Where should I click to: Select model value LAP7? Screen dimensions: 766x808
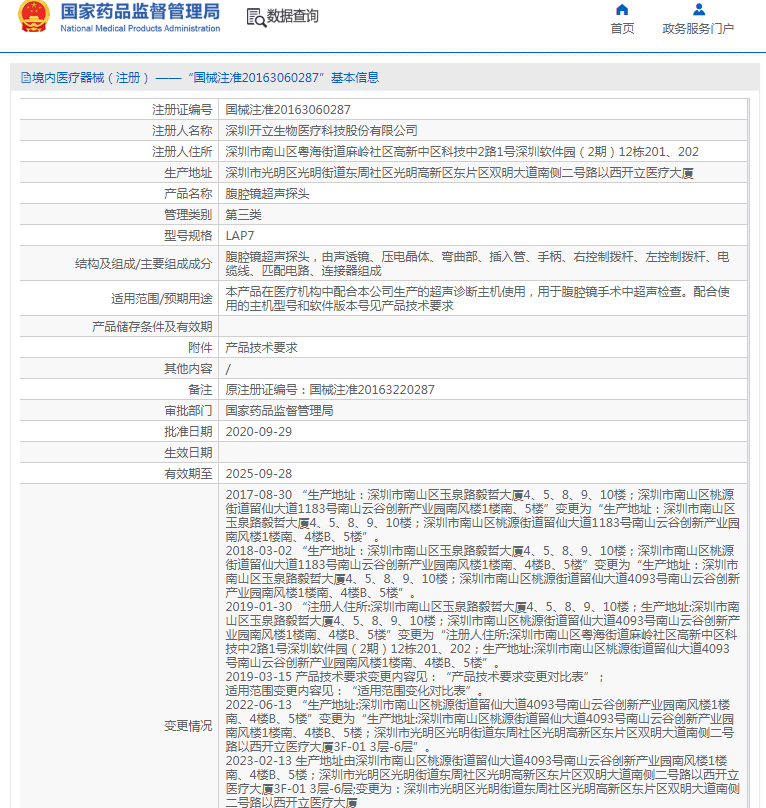point(240,236)
